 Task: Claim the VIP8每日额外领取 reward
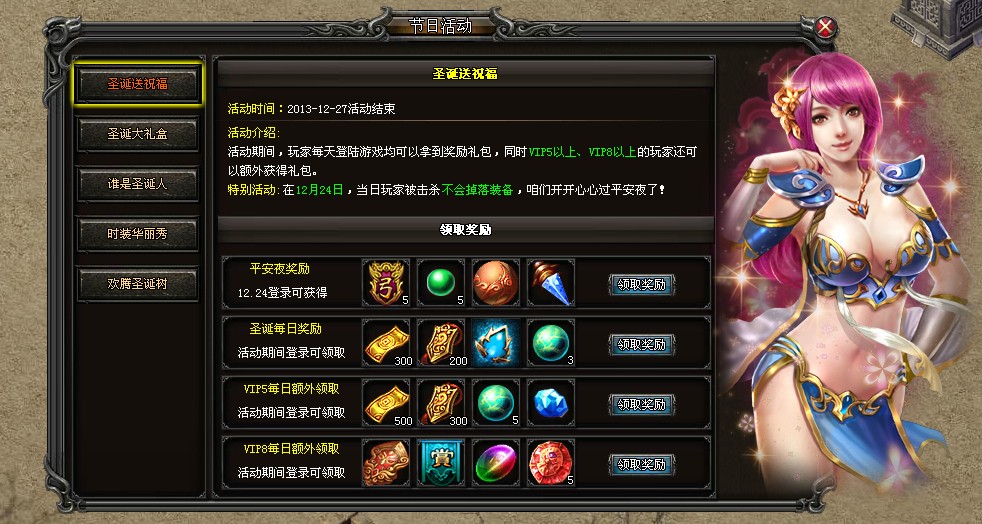(x=641, y=465)
